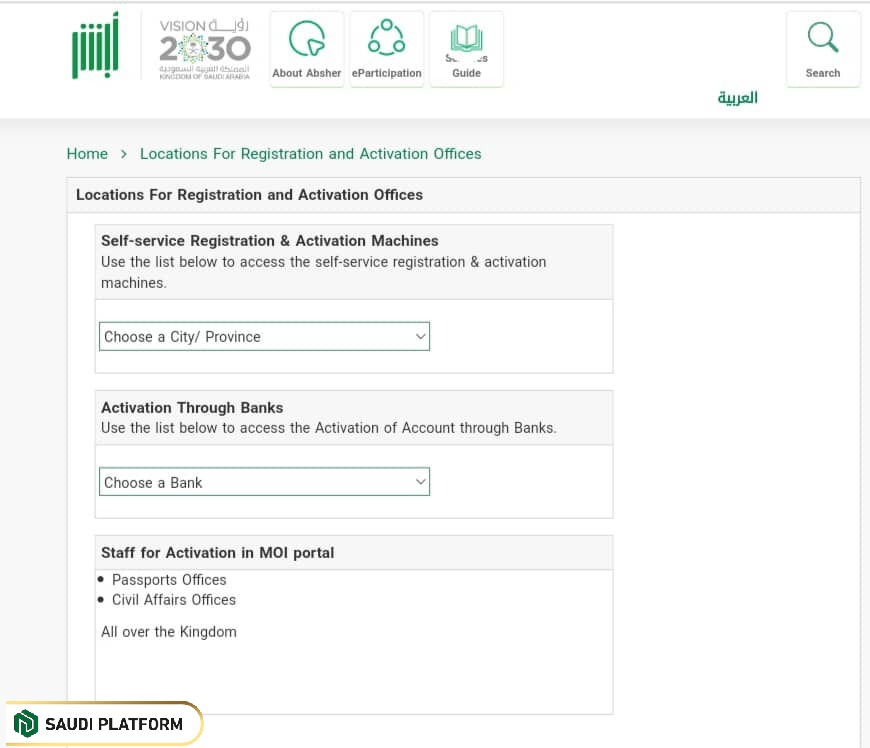Click the Search magnifier icon
The width and height of the screenshot is (870, 748).
(823, 40)
